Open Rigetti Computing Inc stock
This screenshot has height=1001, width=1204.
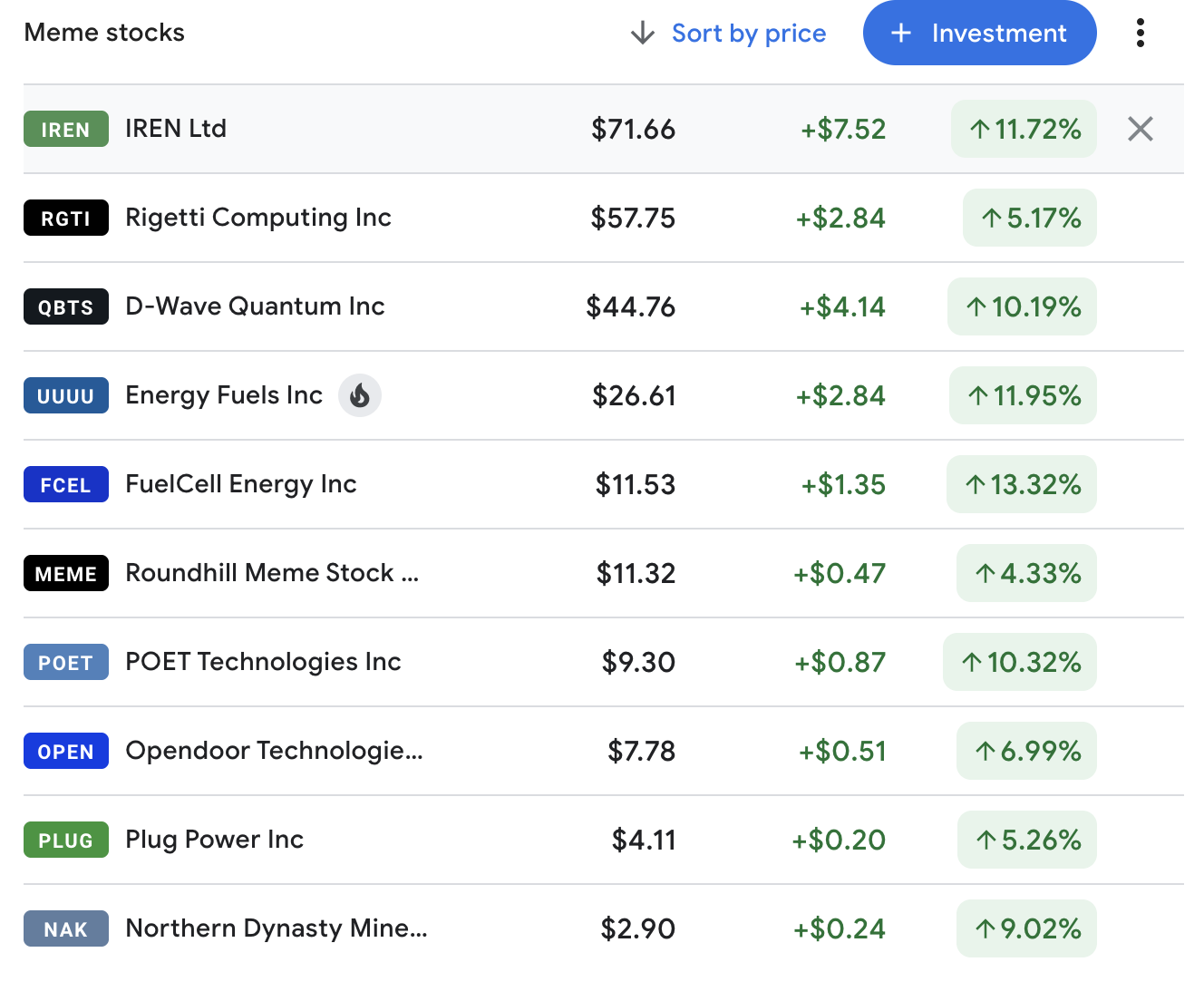[258, 218]
